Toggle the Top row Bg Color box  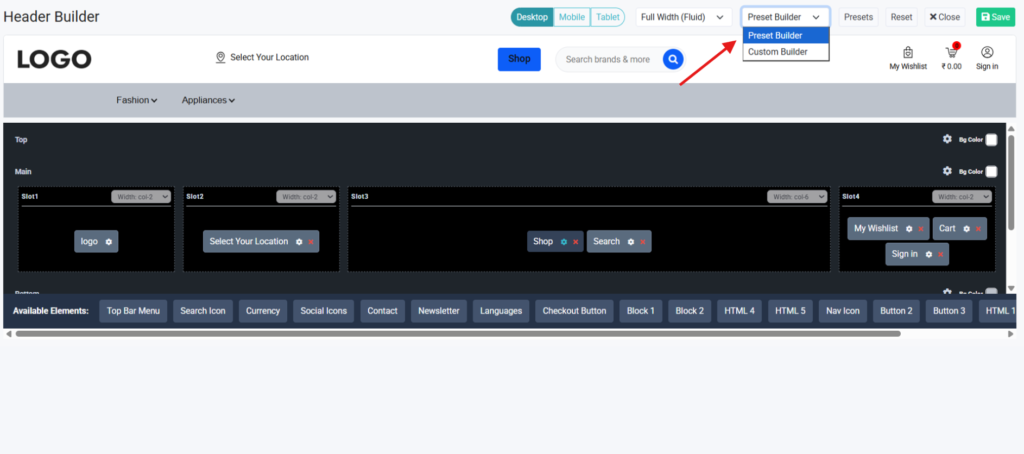991,139
